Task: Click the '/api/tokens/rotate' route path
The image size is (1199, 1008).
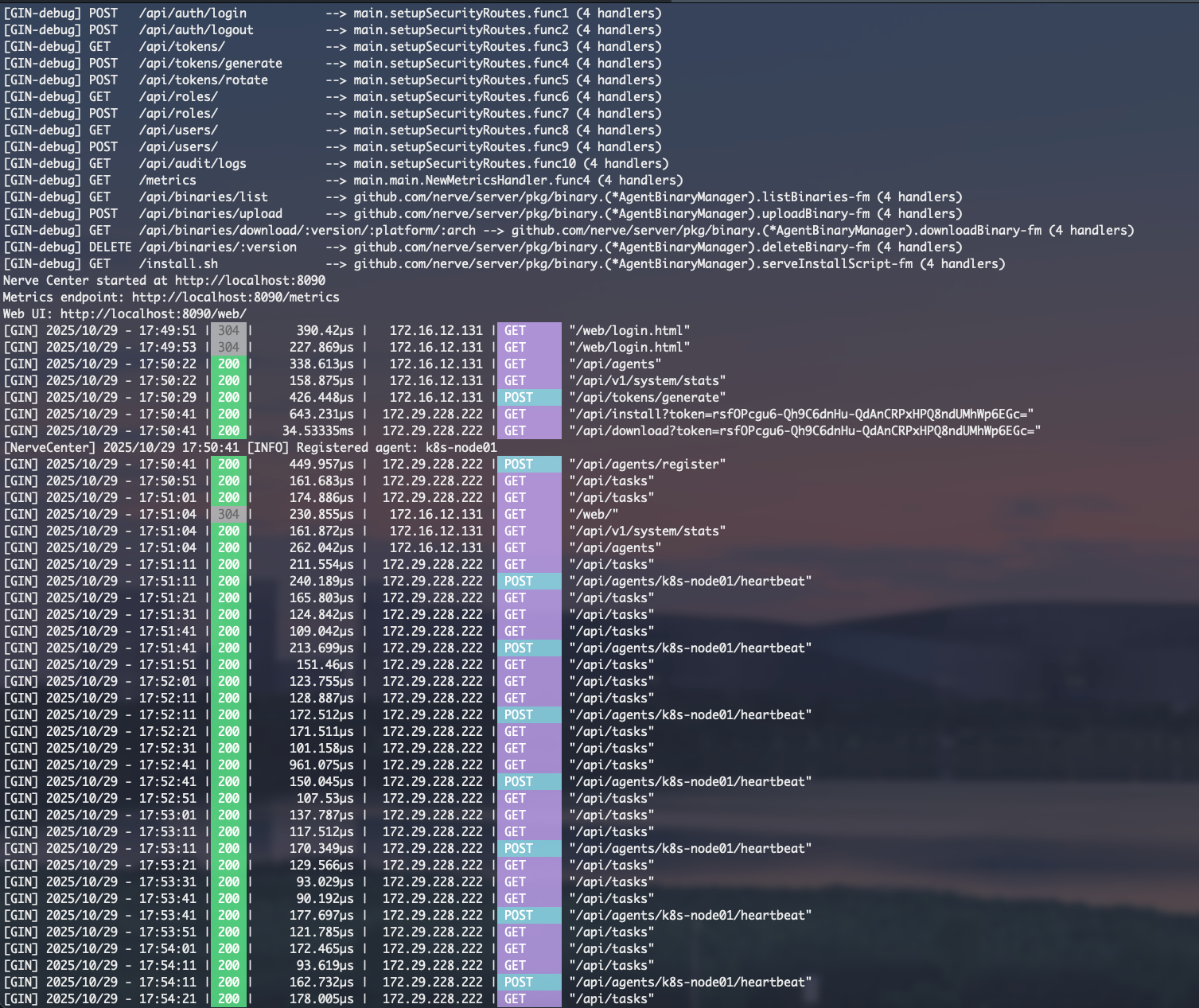Action: click(x=204, y=80)
